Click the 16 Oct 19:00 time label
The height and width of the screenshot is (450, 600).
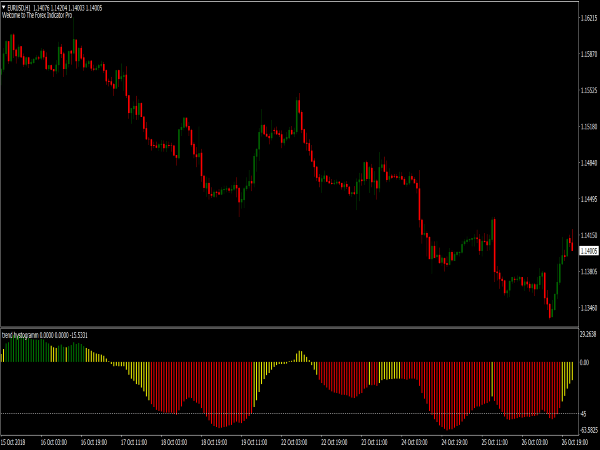(x=94, y=442)
